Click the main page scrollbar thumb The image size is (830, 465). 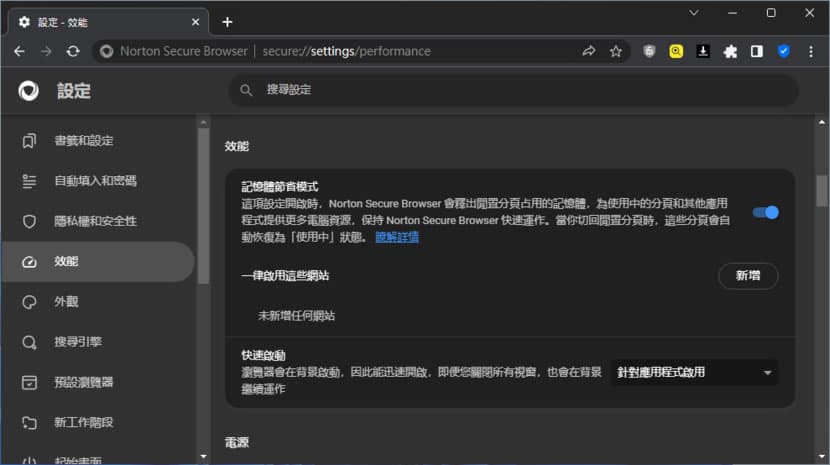click(822, 191)
